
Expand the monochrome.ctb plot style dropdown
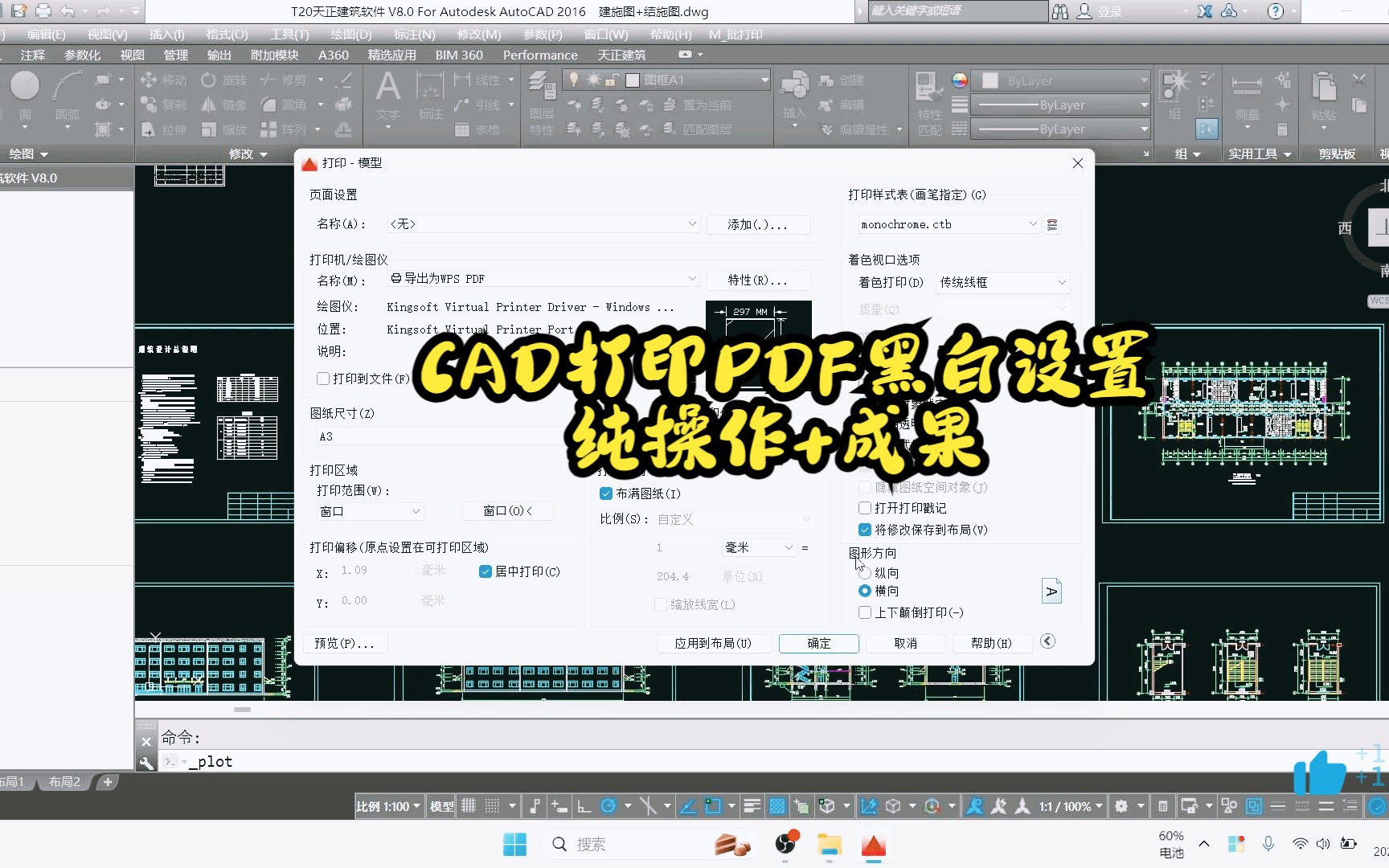click(x=948, y=224)
